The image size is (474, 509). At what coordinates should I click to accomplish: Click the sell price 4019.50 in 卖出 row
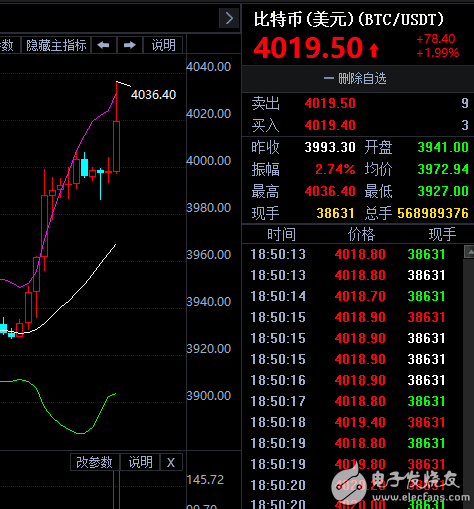[330, 103]
